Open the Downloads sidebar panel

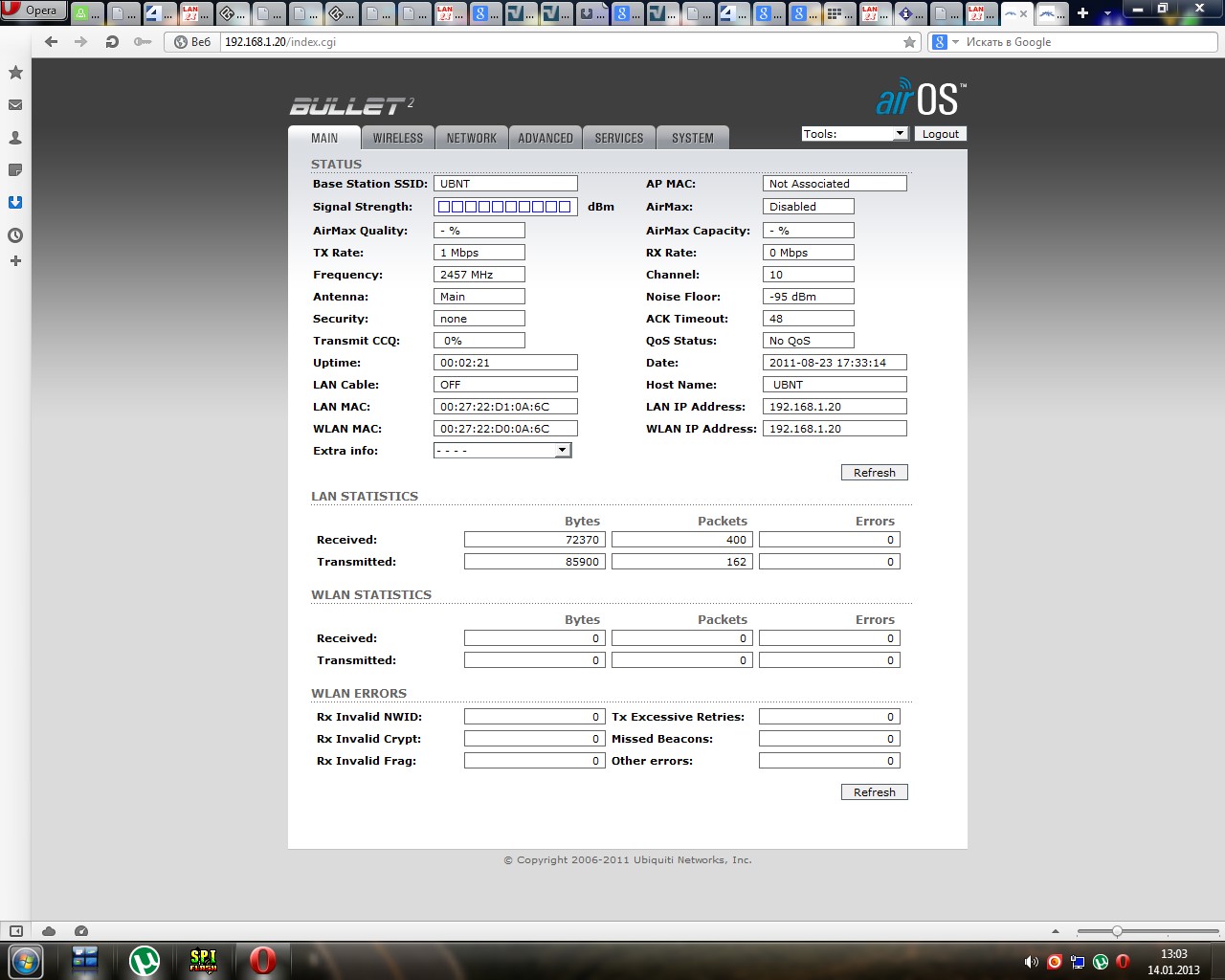15,203
